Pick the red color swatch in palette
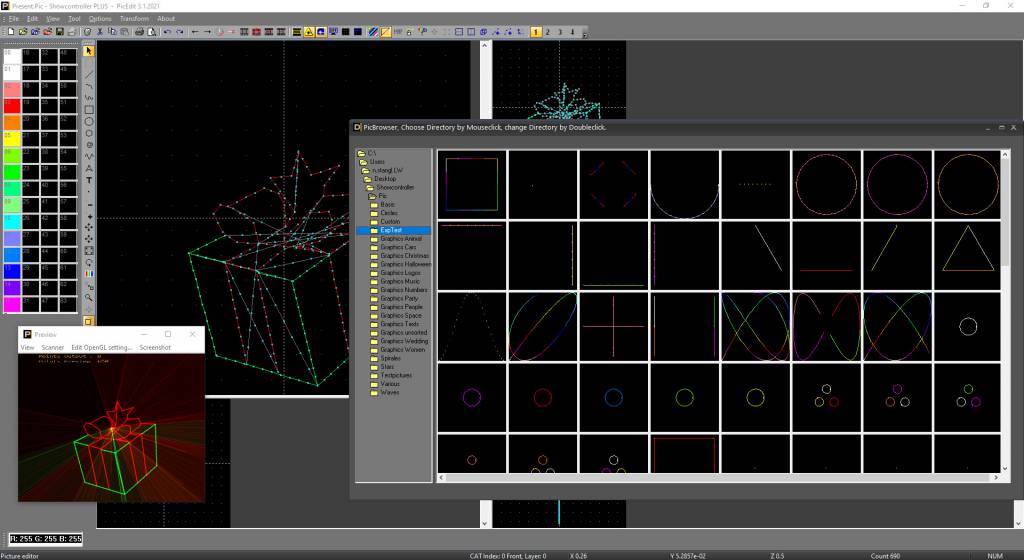Screen dimensions: 1024x560 [x=11, y=104]
